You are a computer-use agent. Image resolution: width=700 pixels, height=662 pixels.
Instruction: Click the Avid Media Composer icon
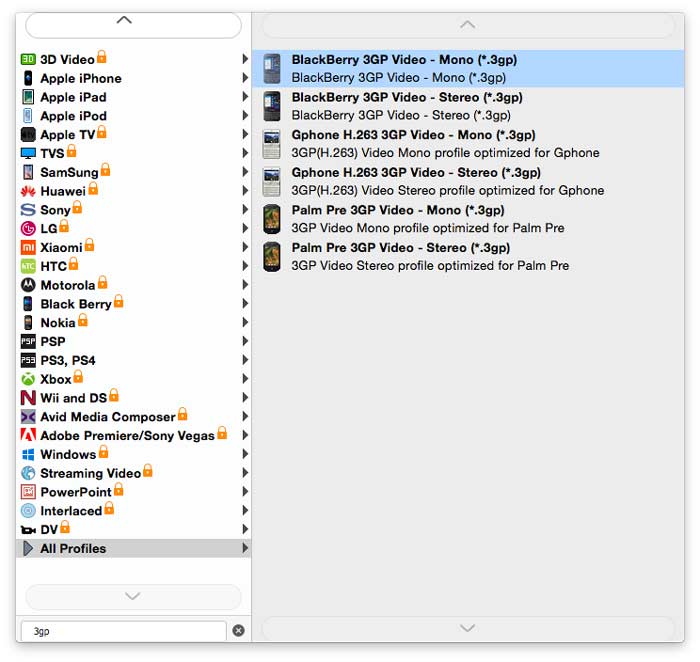click(28, 416)
